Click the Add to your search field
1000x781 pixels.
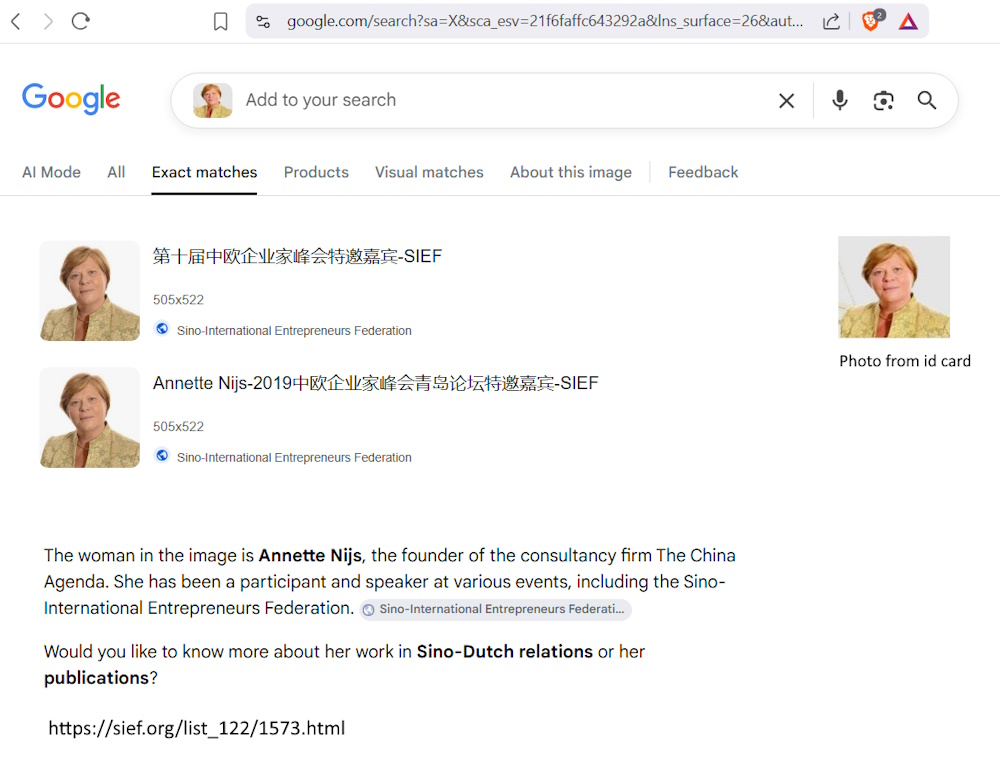[500, 100]
